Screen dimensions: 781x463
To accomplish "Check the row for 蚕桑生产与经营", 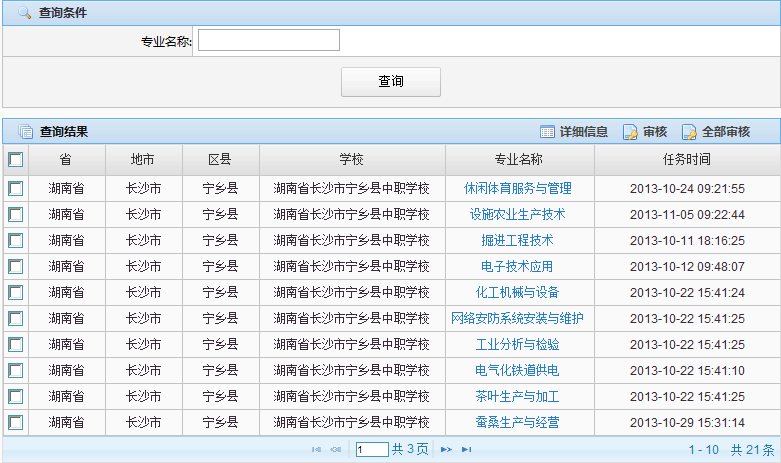I will 15,422.
